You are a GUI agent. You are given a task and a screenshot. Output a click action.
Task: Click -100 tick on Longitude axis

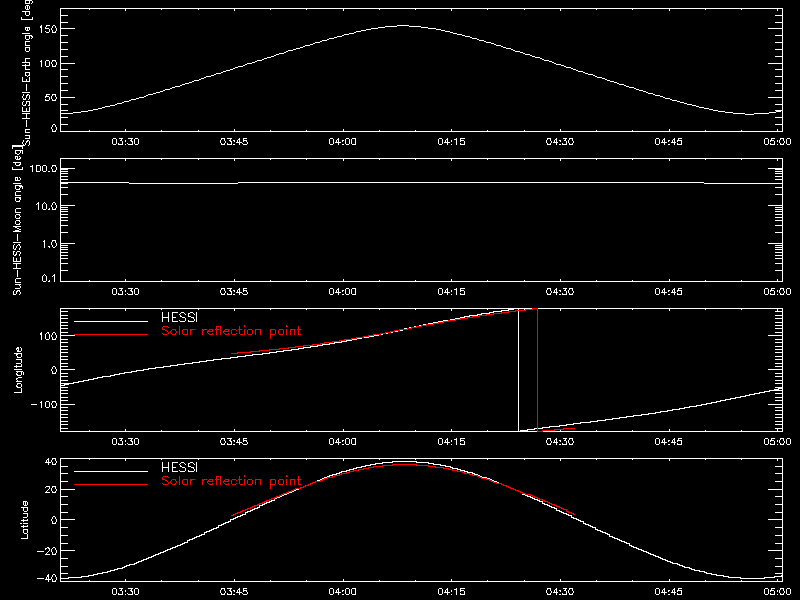coord(45,404)
